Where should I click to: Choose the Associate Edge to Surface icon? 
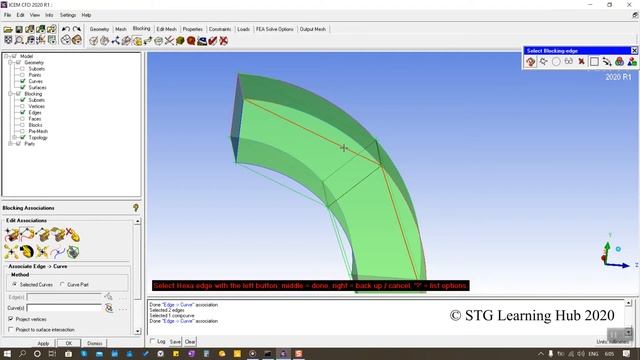tap(42, 235)
